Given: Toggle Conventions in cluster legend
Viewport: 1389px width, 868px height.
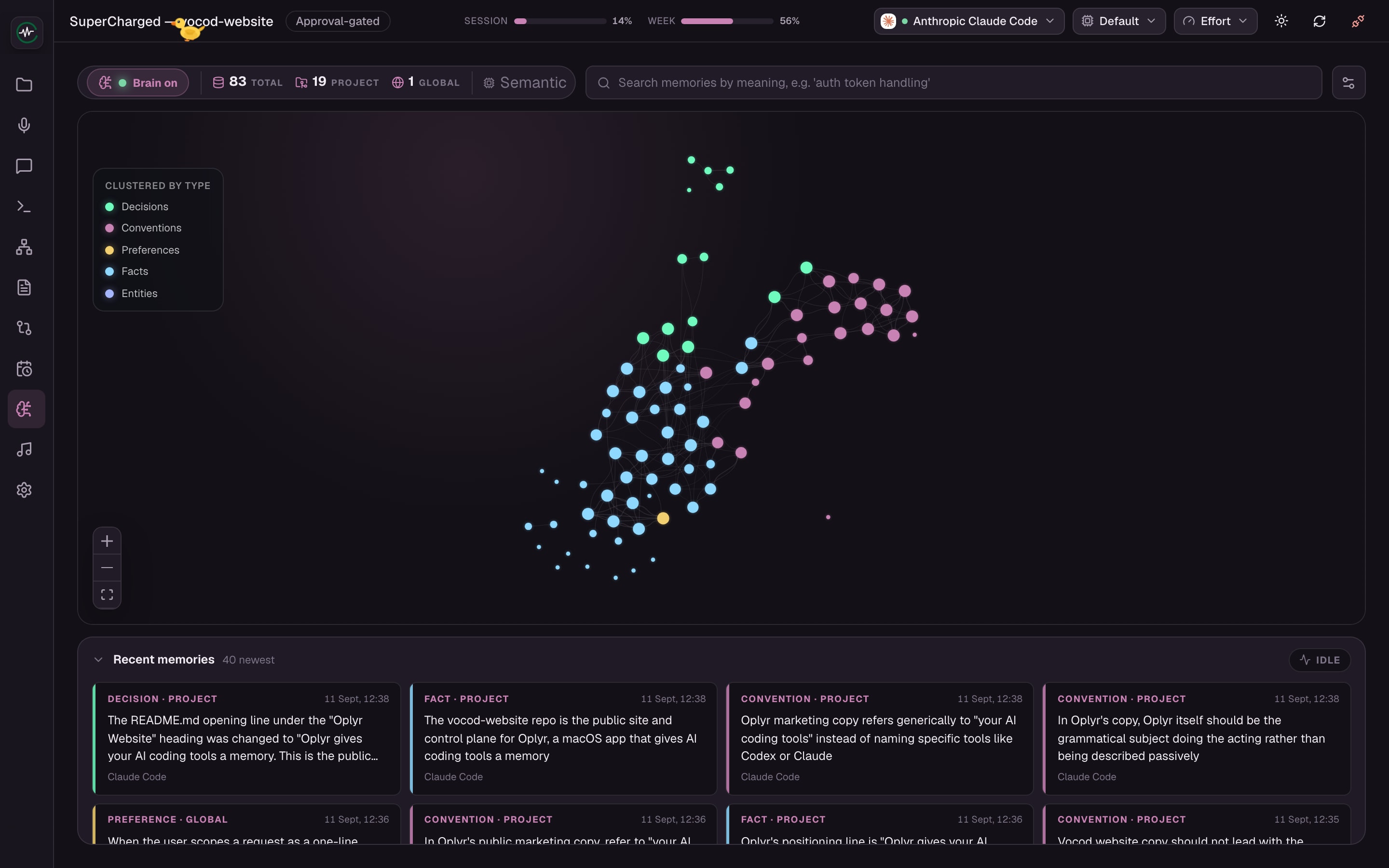Looking at the screenshot, I should pos(143,228).
